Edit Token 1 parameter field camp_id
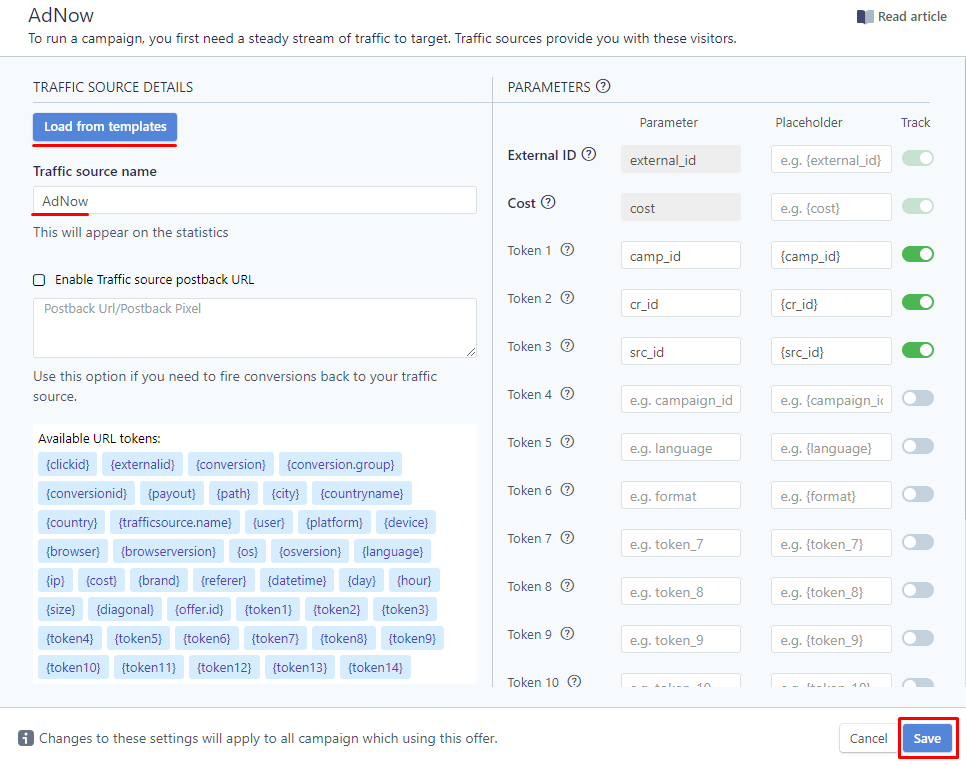Image resolution: width=966 pixels, height=765 pixels. point(680,255)
